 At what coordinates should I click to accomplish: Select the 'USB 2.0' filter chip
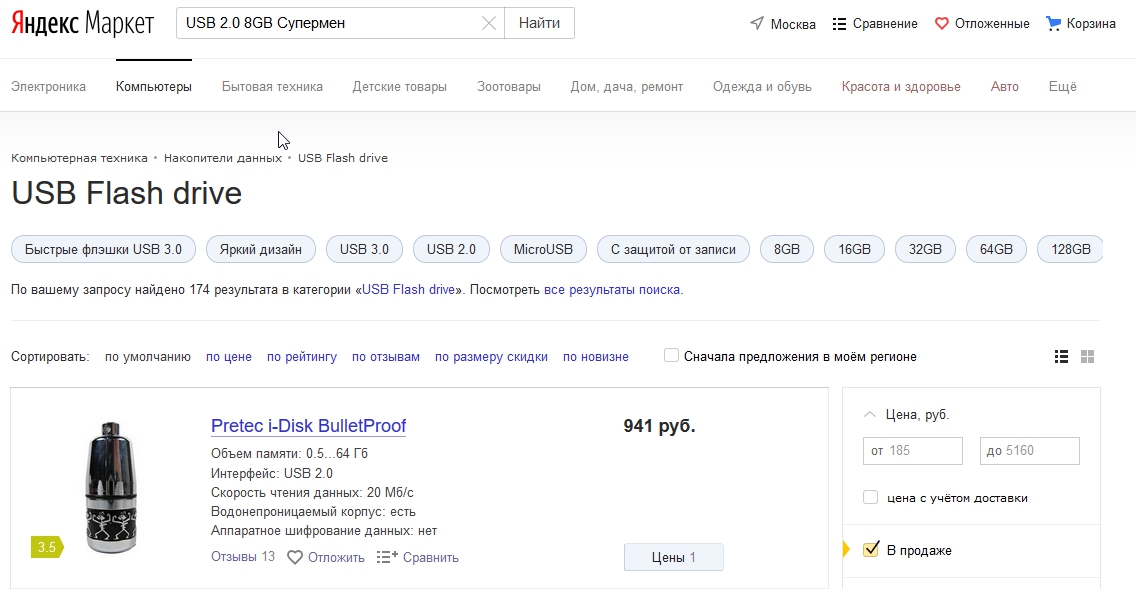coord(451,249)
